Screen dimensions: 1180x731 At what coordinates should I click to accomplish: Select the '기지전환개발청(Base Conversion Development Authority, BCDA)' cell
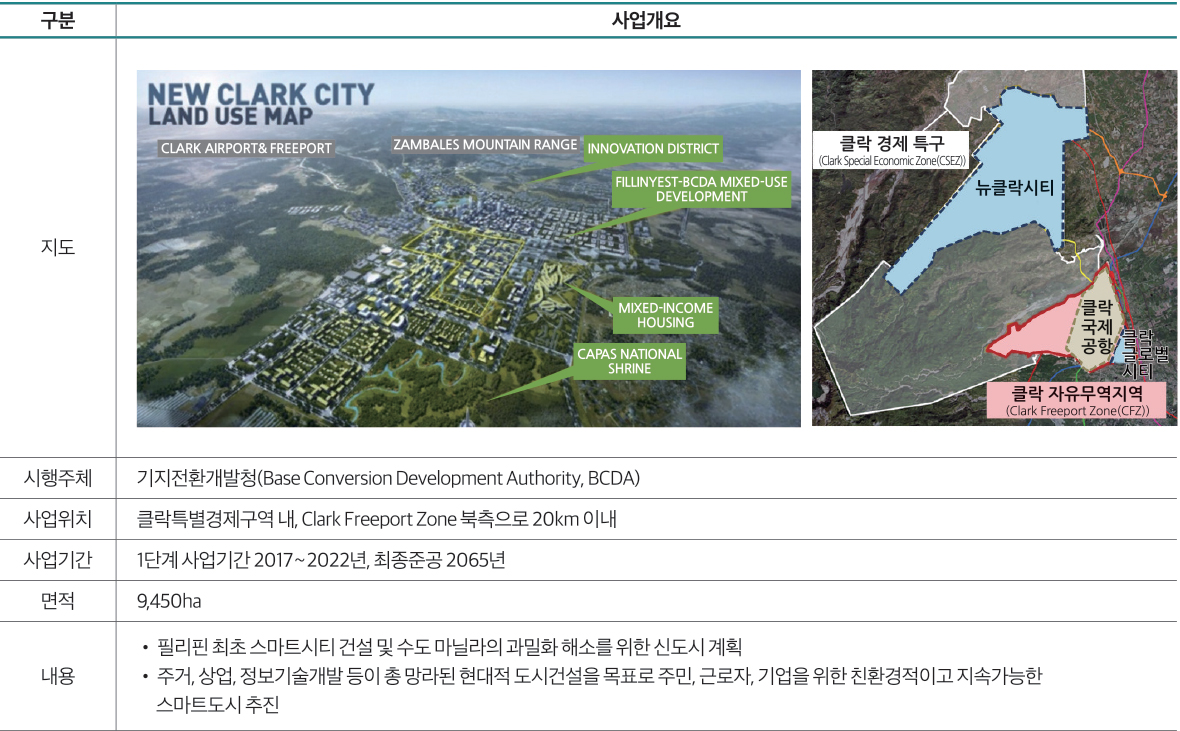388,478
